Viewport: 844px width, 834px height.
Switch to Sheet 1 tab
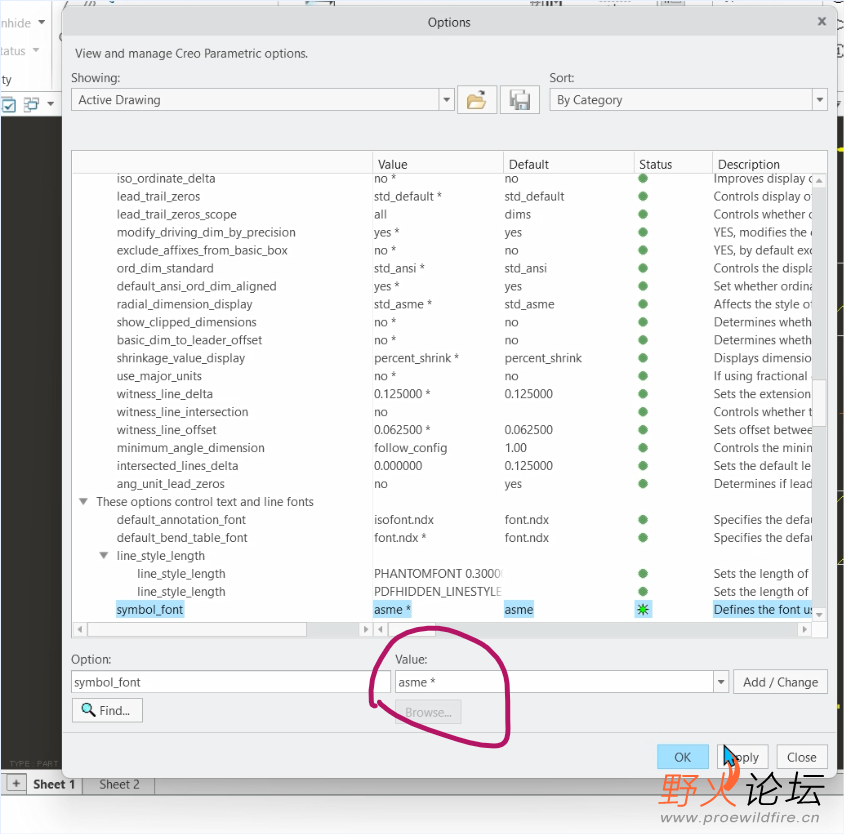(54, 784)
